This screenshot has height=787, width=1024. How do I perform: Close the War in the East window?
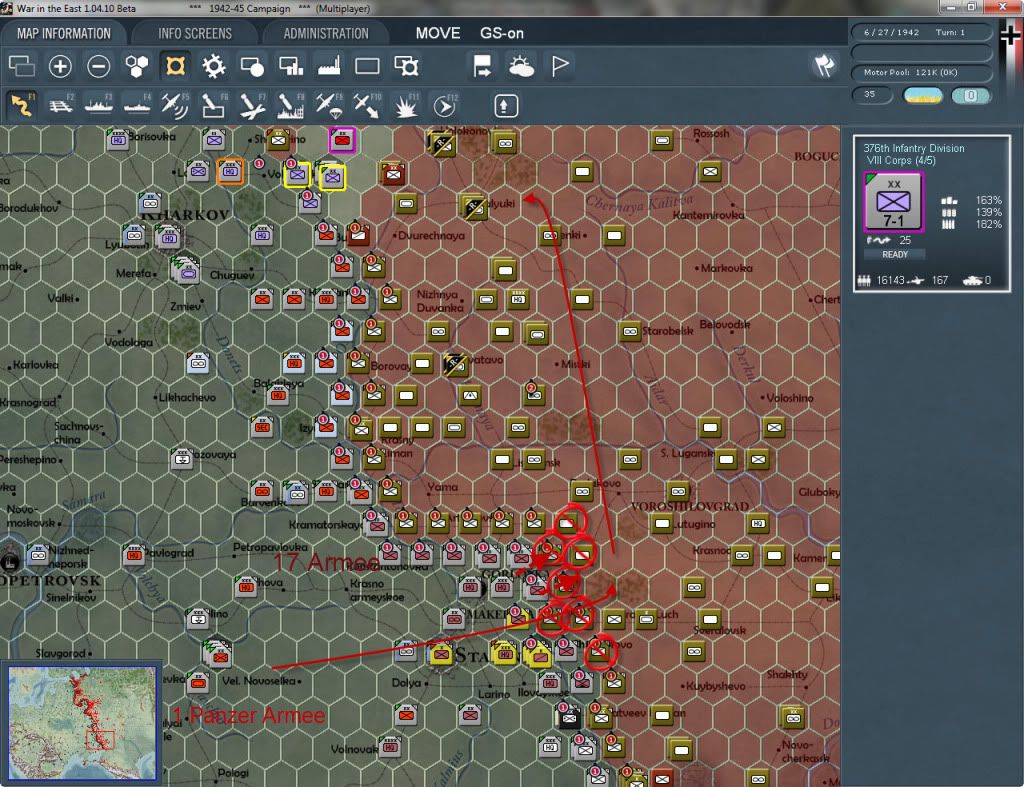tap(1003, 7)
